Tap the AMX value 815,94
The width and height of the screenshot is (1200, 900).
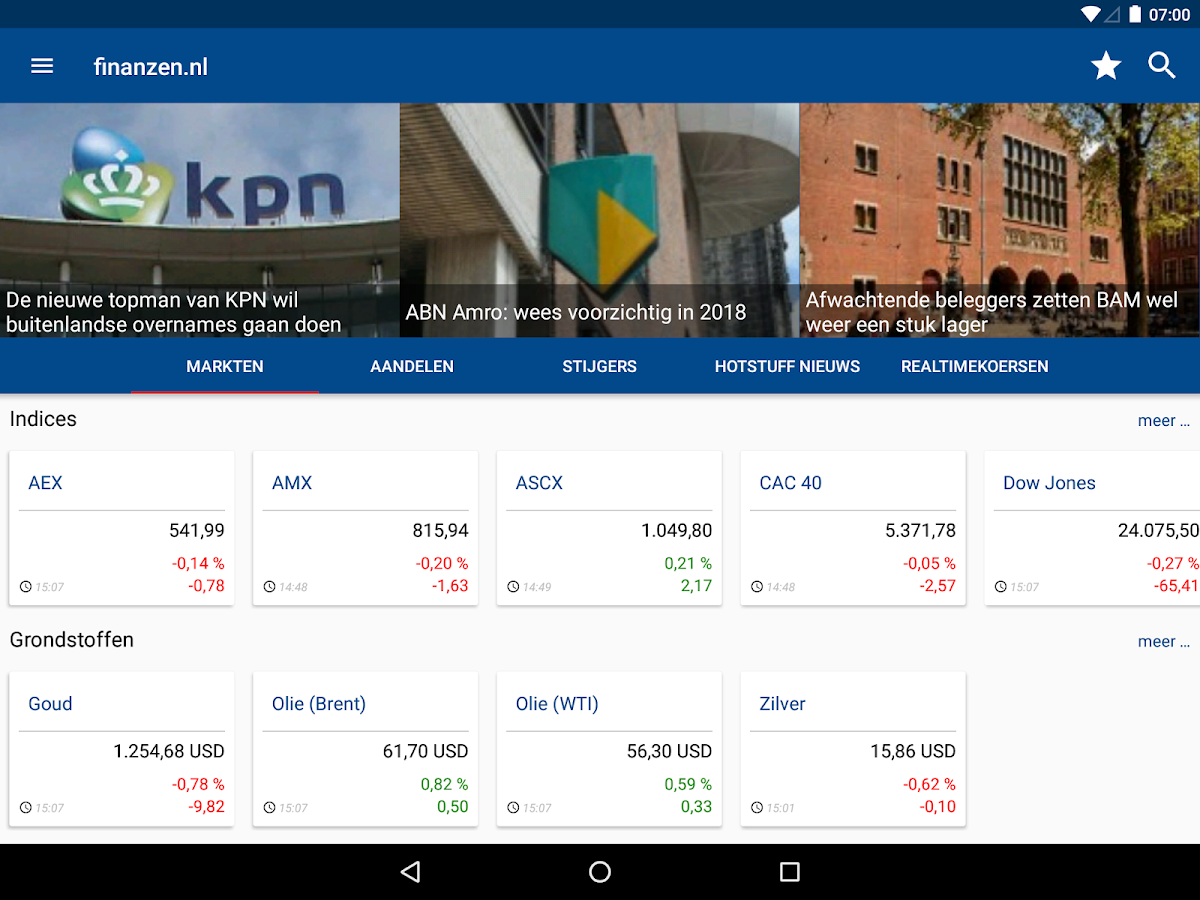(441, 531)
